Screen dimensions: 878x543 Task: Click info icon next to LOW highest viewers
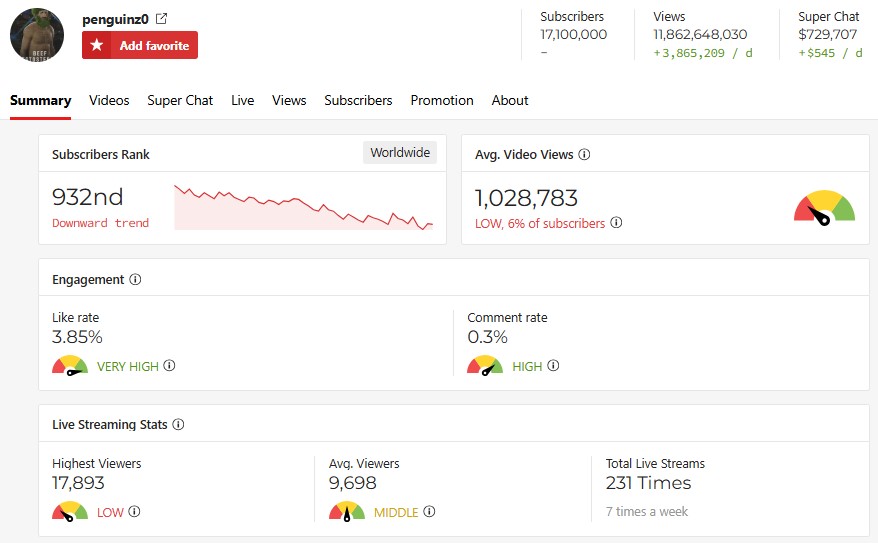[134, 512]
